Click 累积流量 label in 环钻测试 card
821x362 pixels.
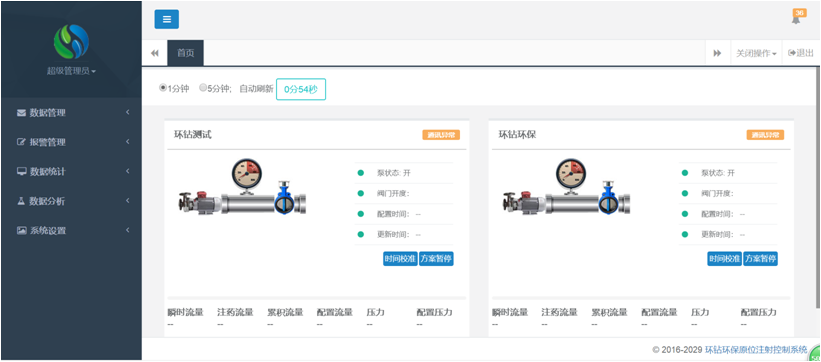click(285, 312)
